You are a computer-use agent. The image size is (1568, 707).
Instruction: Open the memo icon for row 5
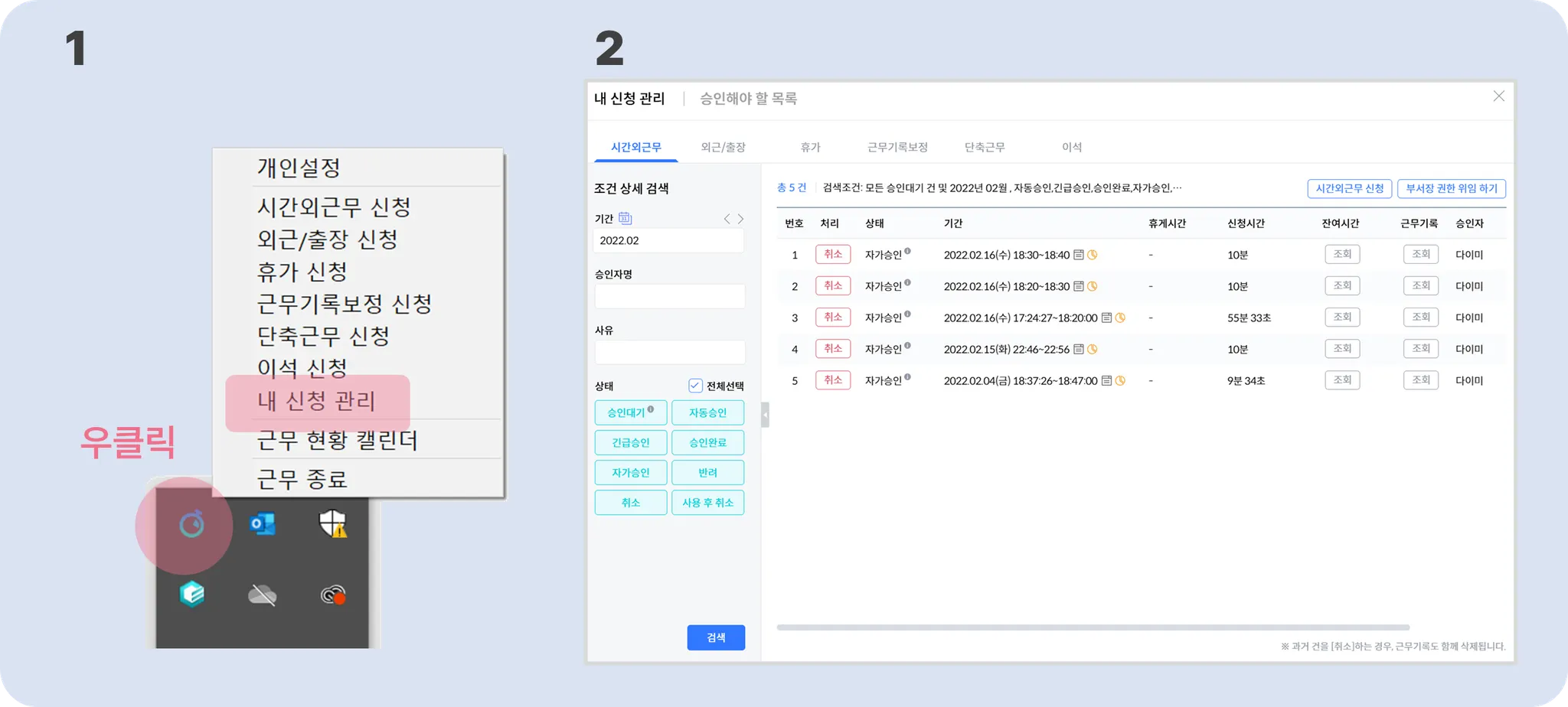1106,380
